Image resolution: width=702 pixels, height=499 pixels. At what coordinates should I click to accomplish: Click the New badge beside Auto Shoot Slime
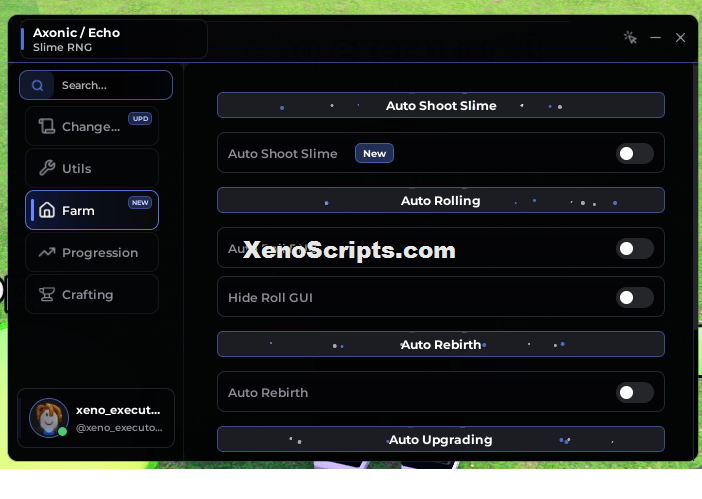374,153
